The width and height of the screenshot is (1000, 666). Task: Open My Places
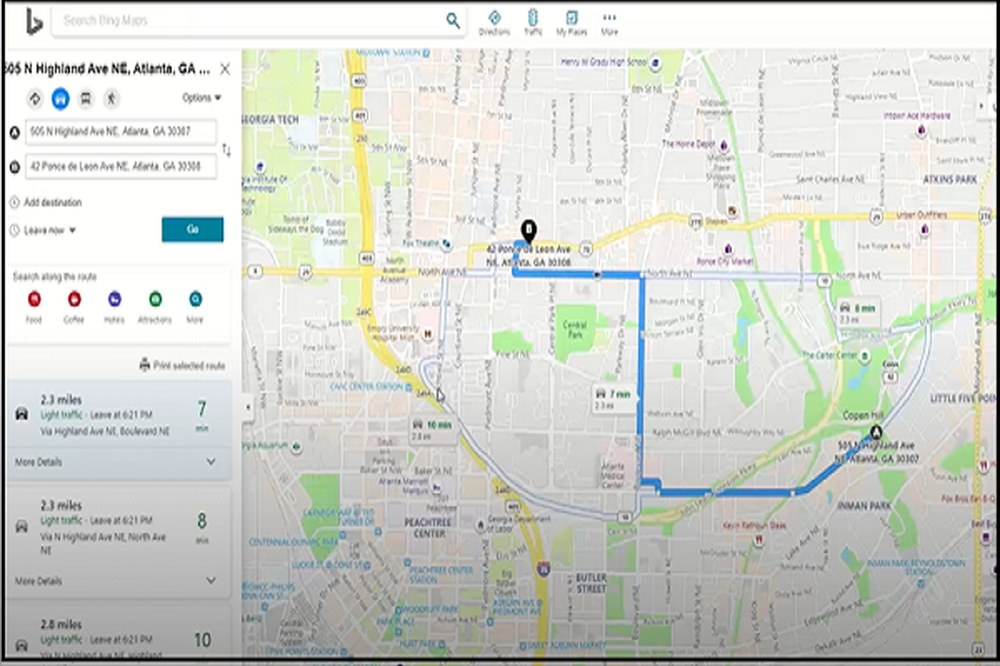(x=571, y=20)
